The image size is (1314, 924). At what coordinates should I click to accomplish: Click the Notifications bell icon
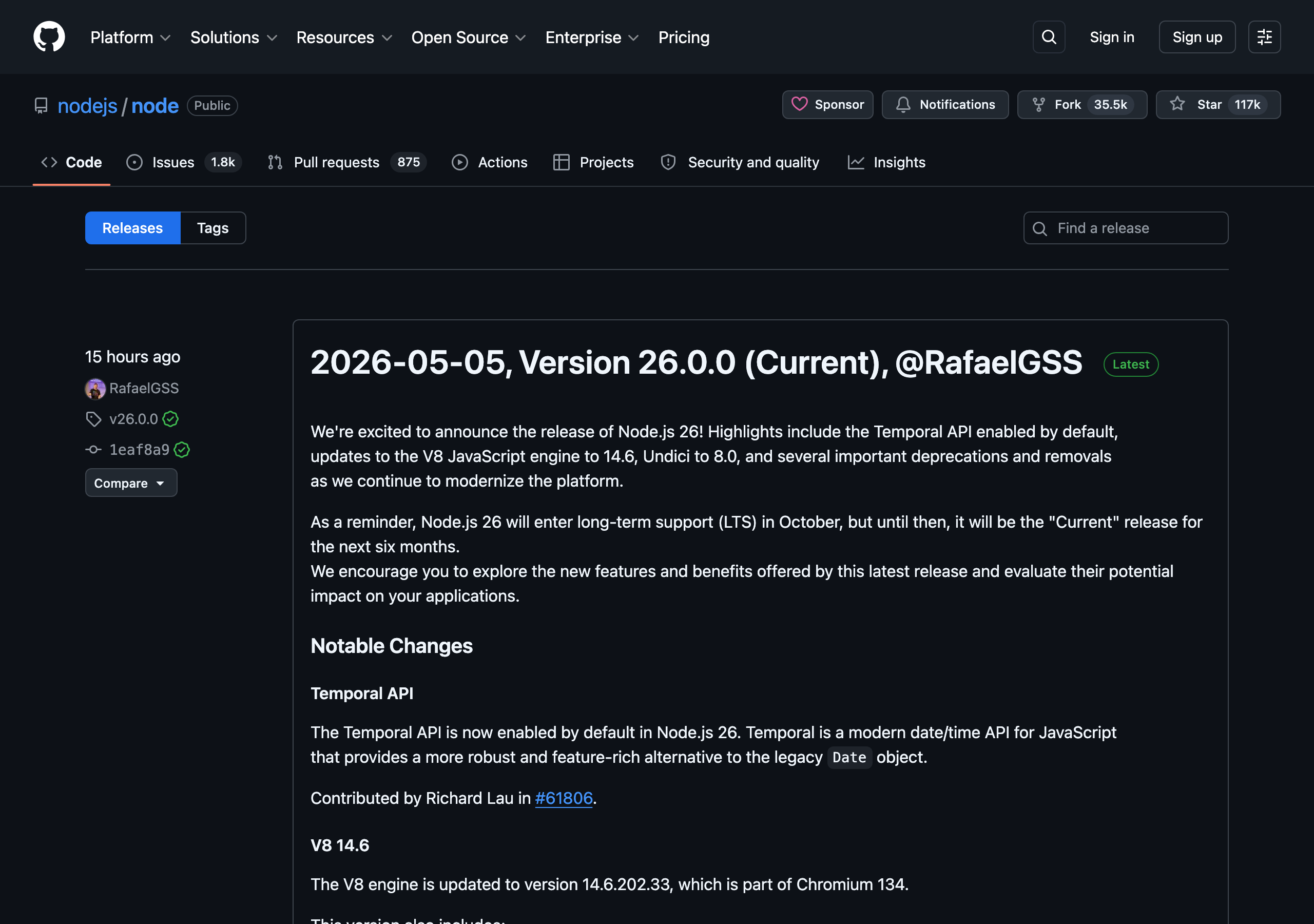[x=903, y=105]
